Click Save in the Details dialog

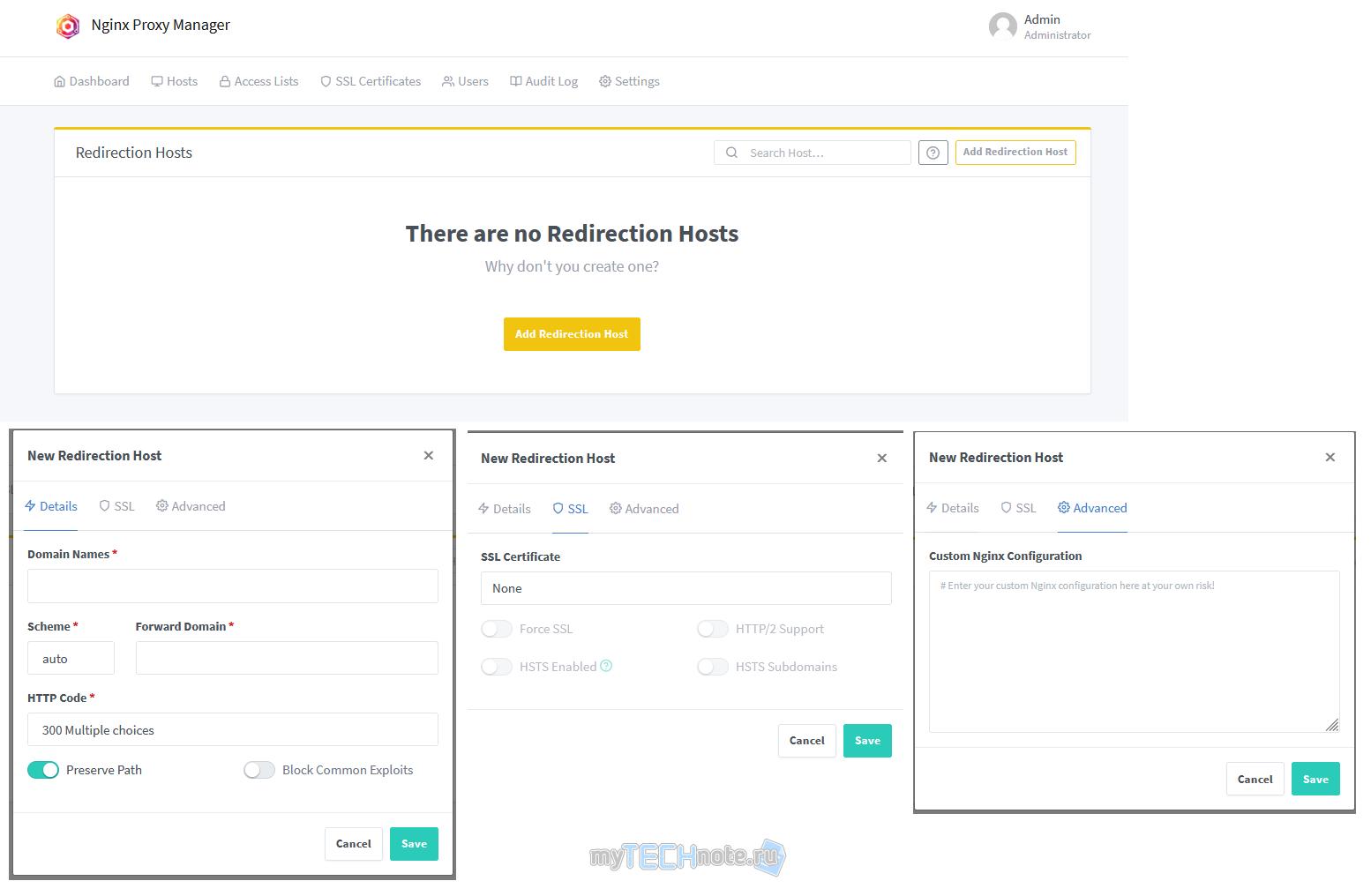pos(414,844)
